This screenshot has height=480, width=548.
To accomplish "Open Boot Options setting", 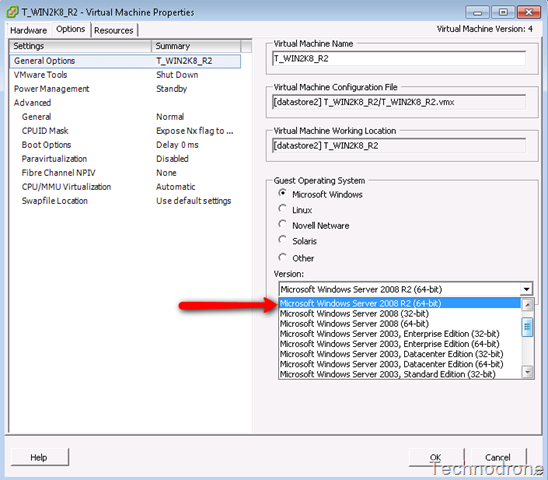I will click(x=46, y=145).
